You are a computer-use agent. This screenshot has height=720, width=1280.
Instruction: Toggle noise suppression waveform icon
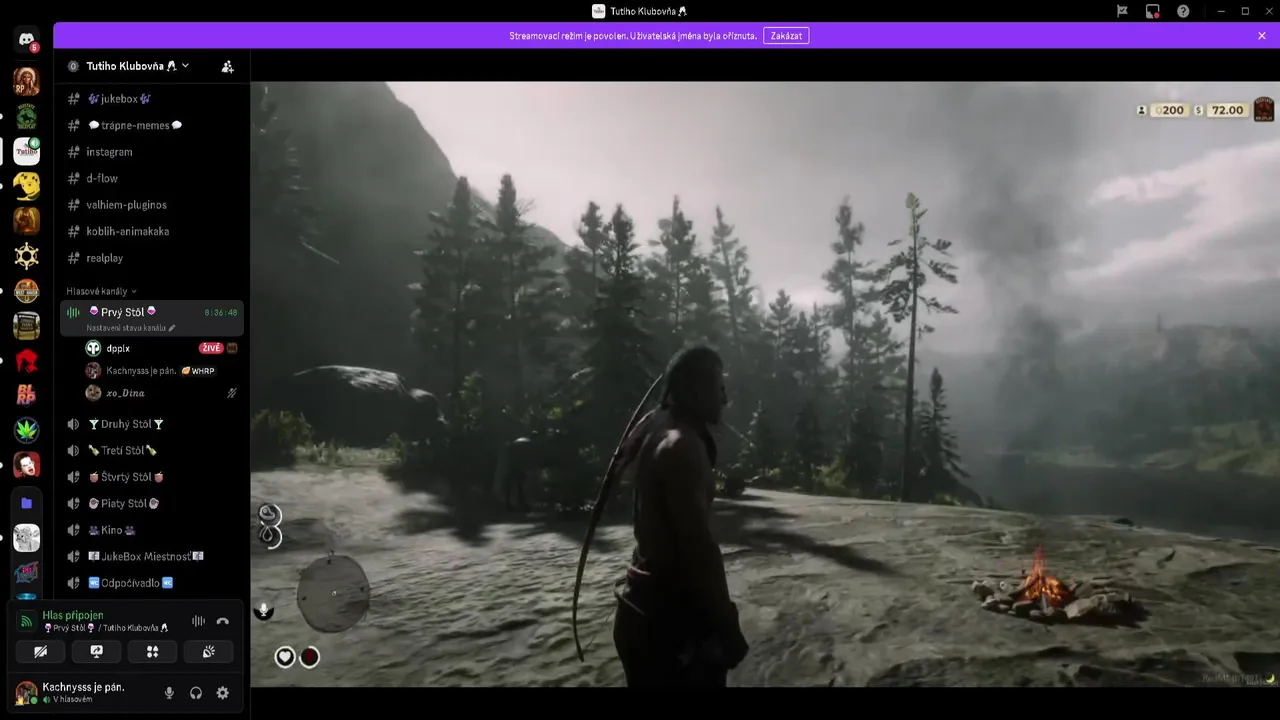click(198, 621)
